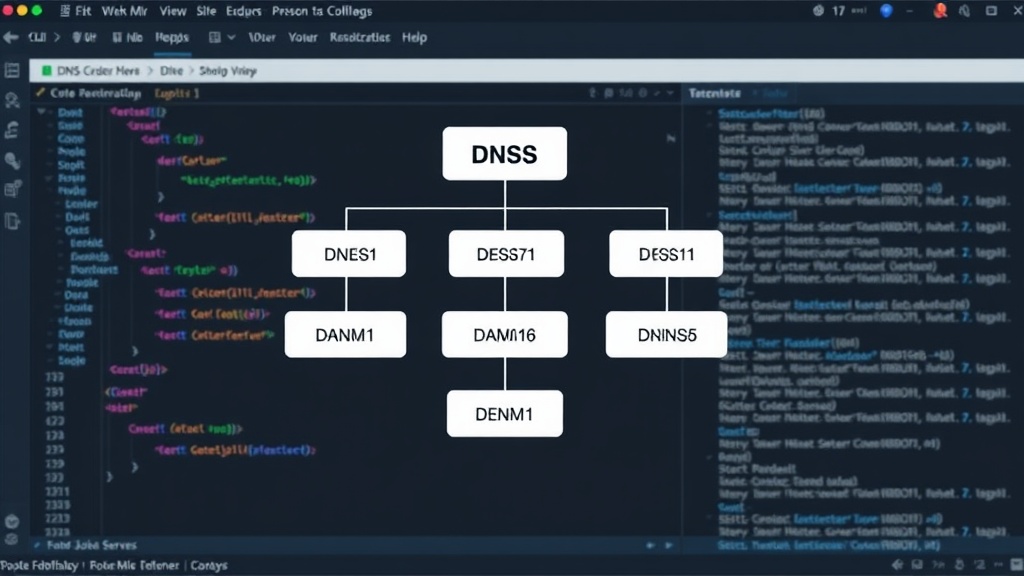
Task: Click the first small icon in the editor header
Action: pos(593,93)
